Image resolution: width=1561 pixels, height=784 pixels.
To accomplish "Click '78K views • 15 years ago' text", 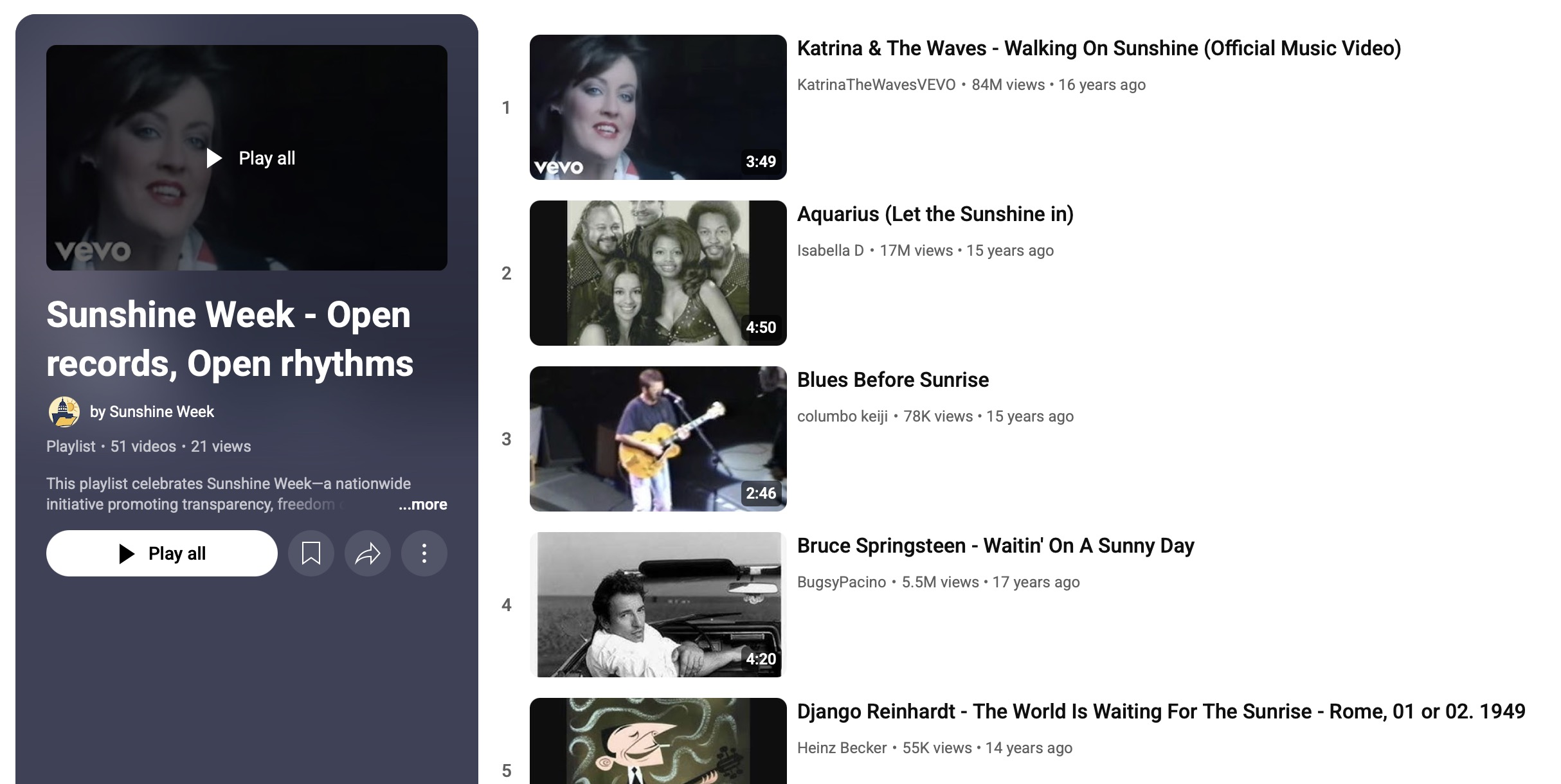I will point(989,416).
